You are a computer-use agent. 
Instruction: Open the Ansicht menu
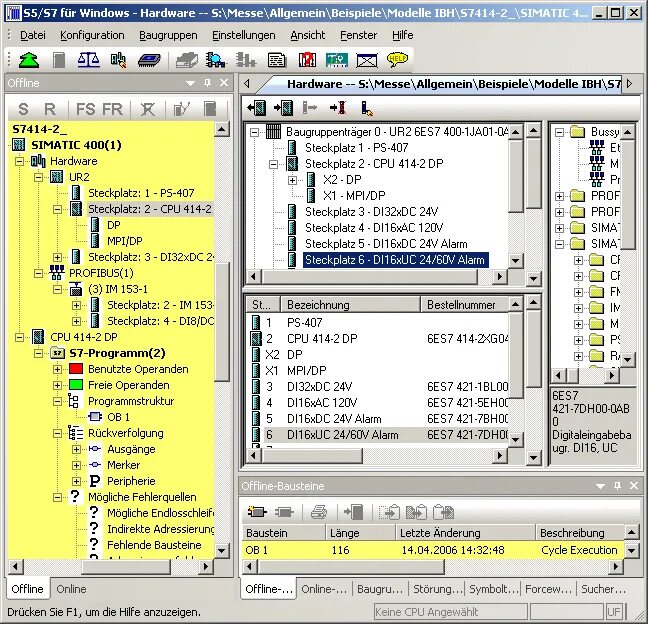(307, 36)
